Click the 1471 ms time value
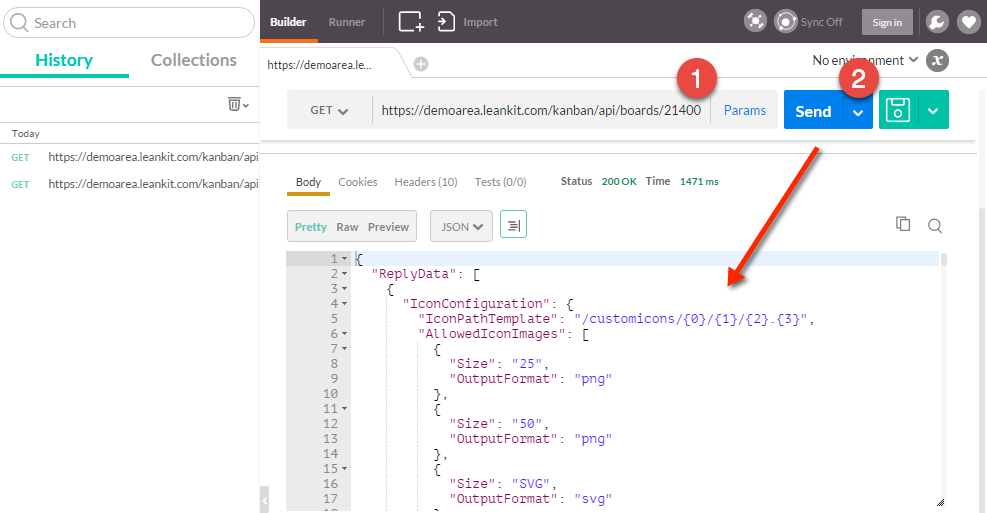This screenshot has width=987, height=513. [x=699, y=181]
